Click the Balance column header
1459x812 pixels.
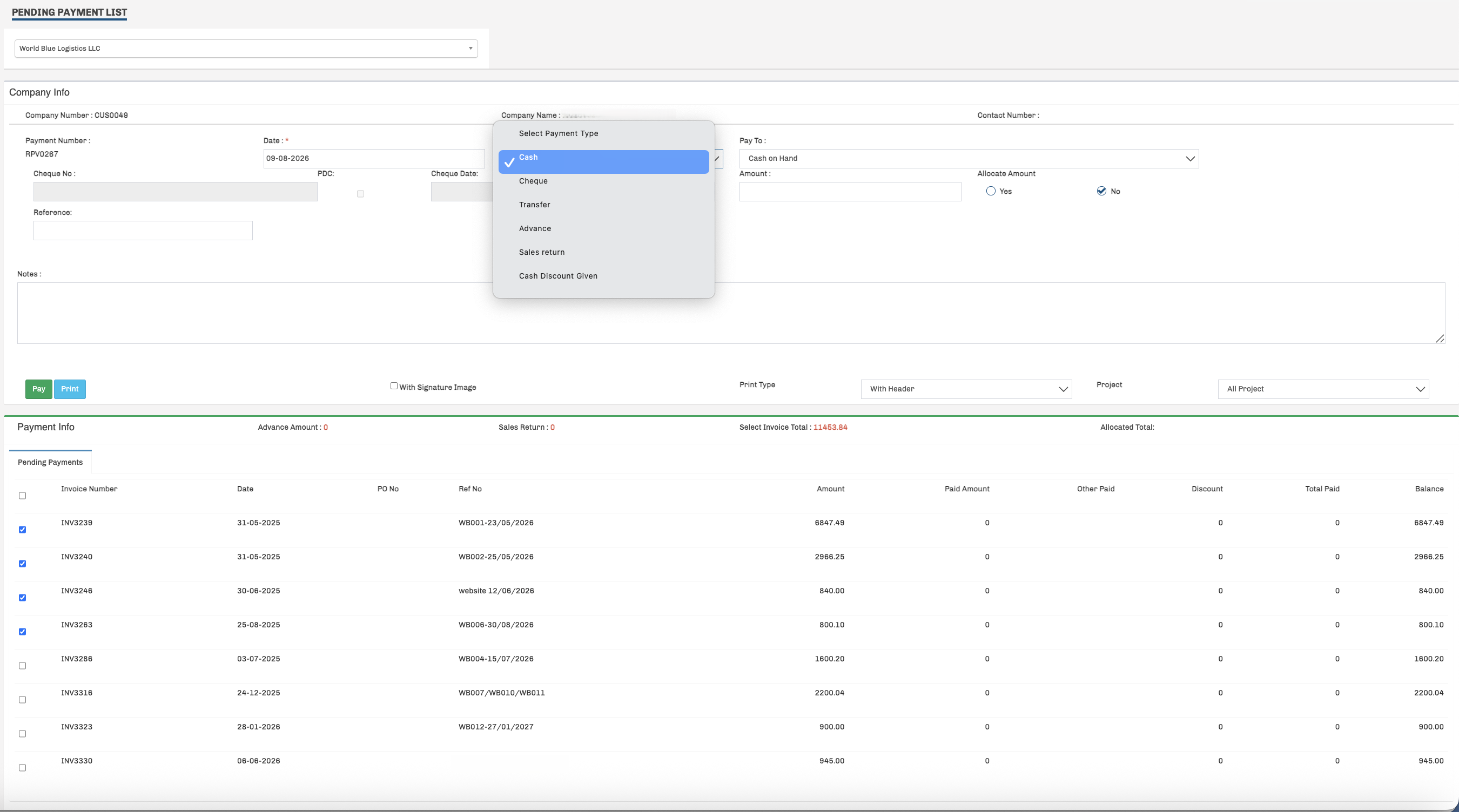[x=1429, y=489]
